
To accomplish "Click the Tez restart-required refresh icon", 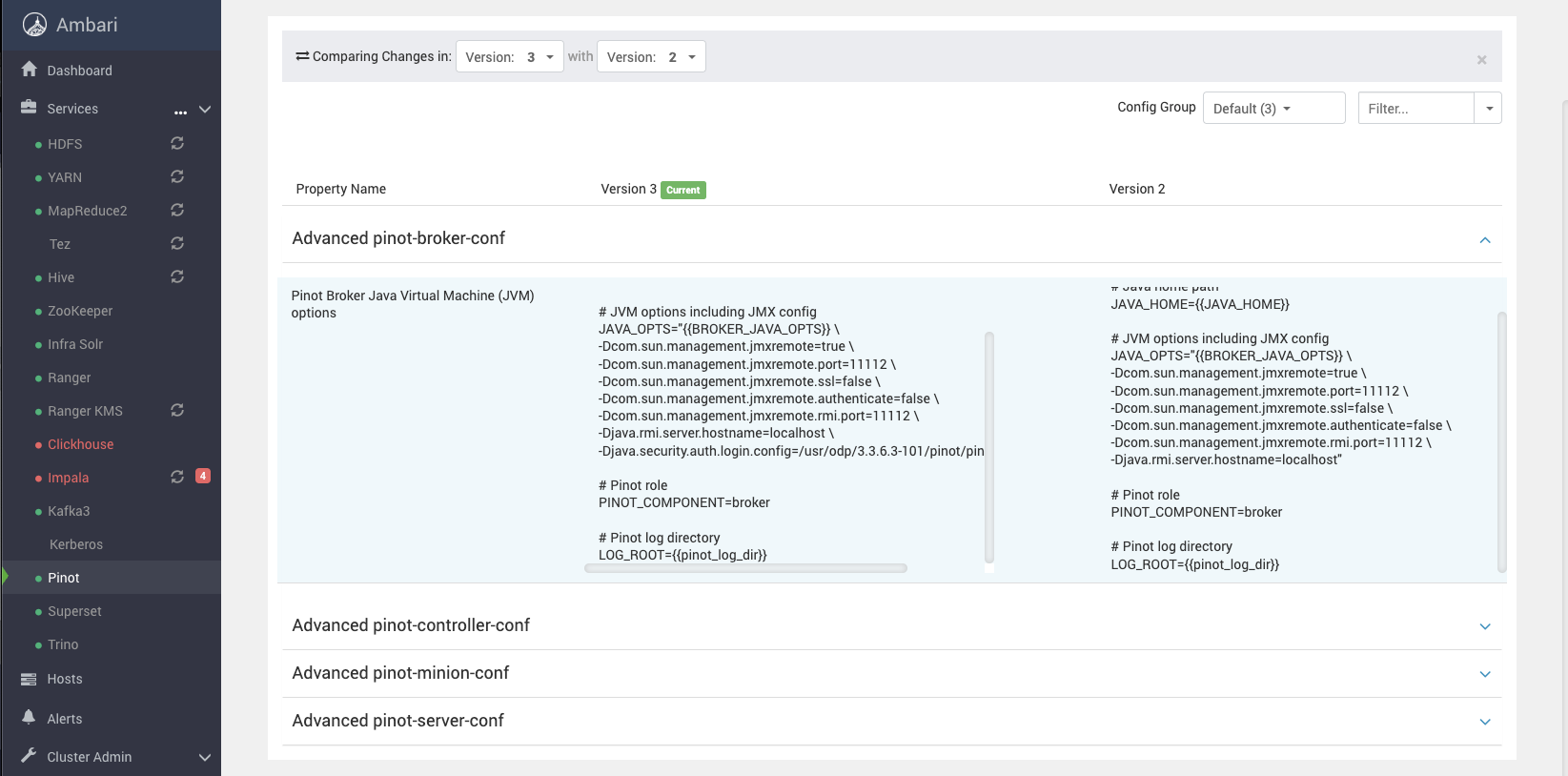I will tap(177, 243).
